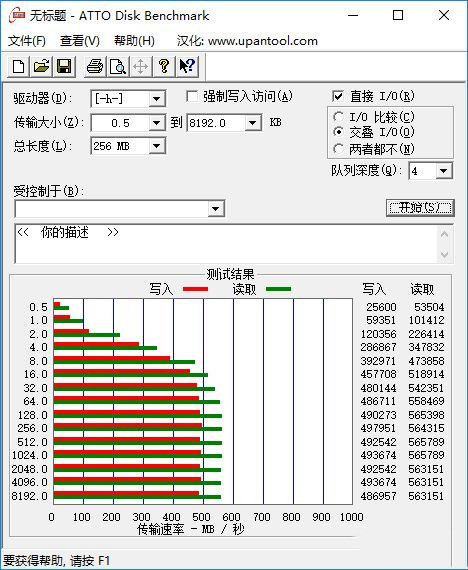The image size is (468, 570).
Task: Click the 8192.0 row label in chart
Action: click(29, 496)
